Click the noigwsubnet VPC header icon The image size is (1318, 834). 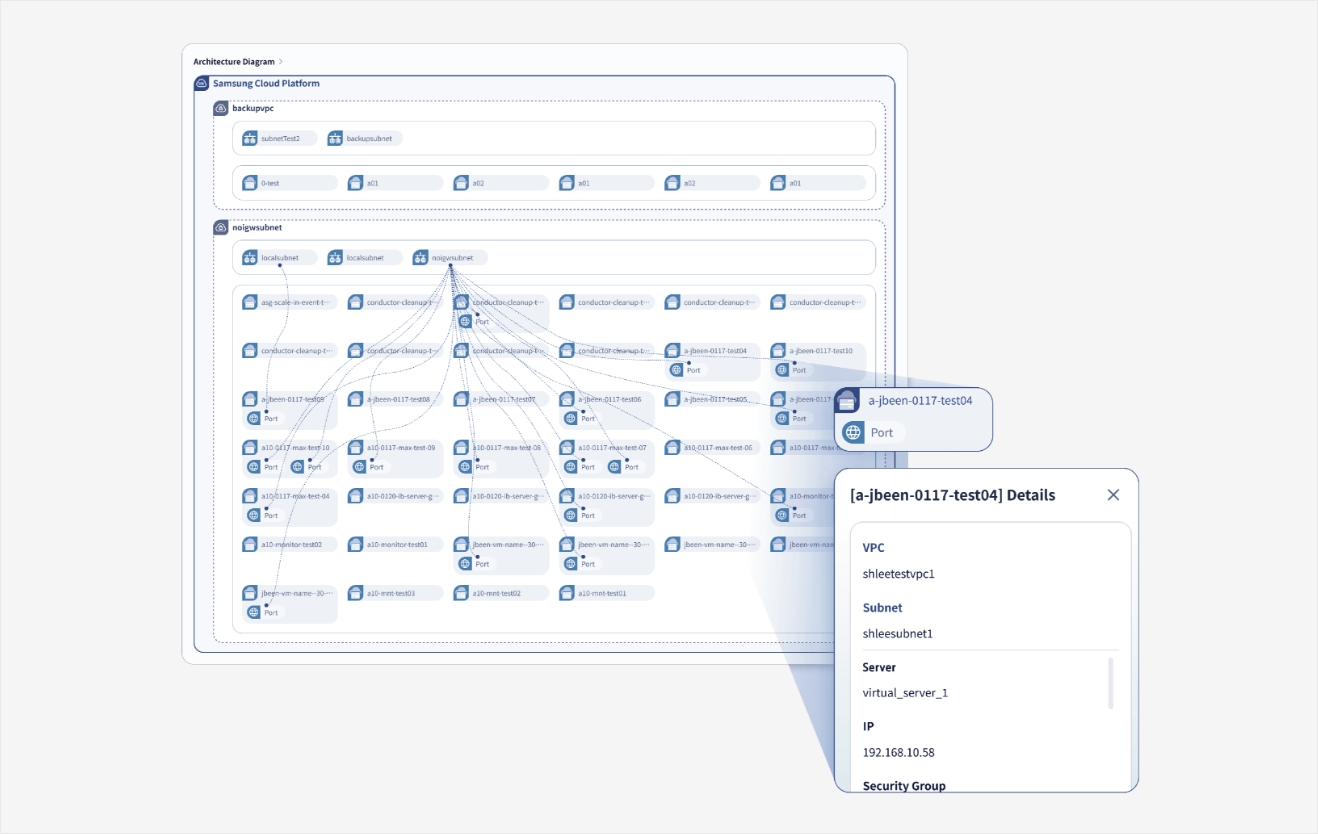221,228
